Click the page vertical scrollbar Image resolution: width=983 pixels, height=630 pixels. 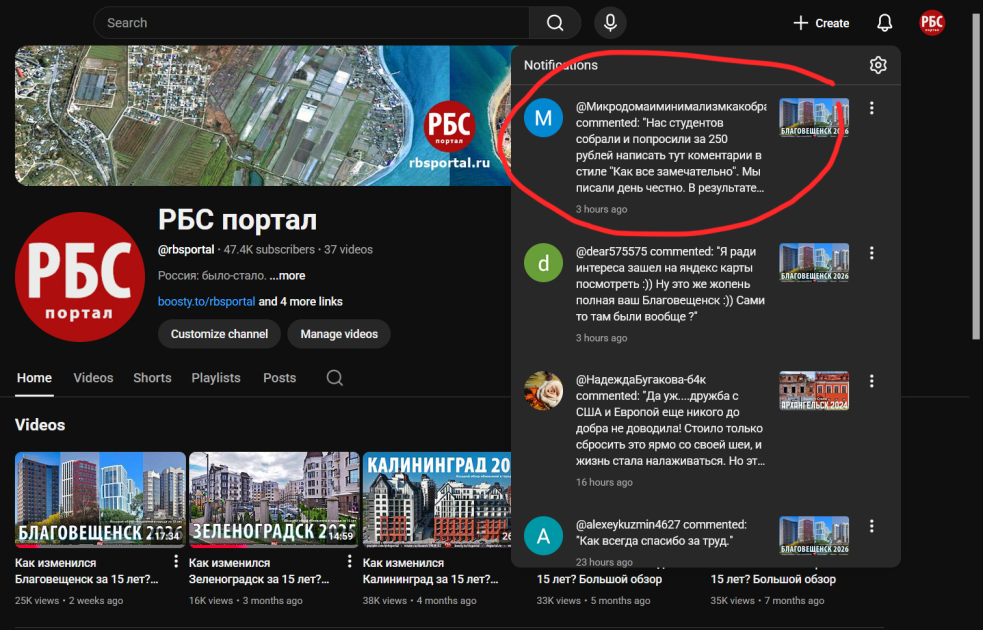pos(975,176)
